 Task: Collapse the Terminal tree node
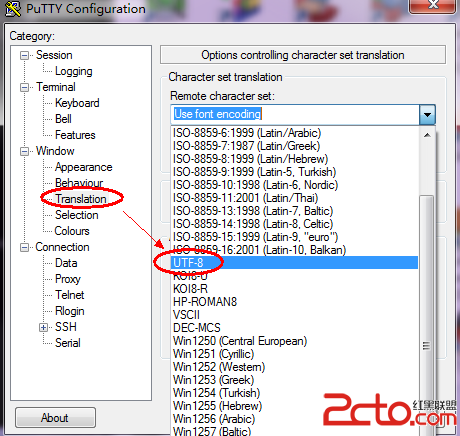pyautogui.click(x=24, y=87)
